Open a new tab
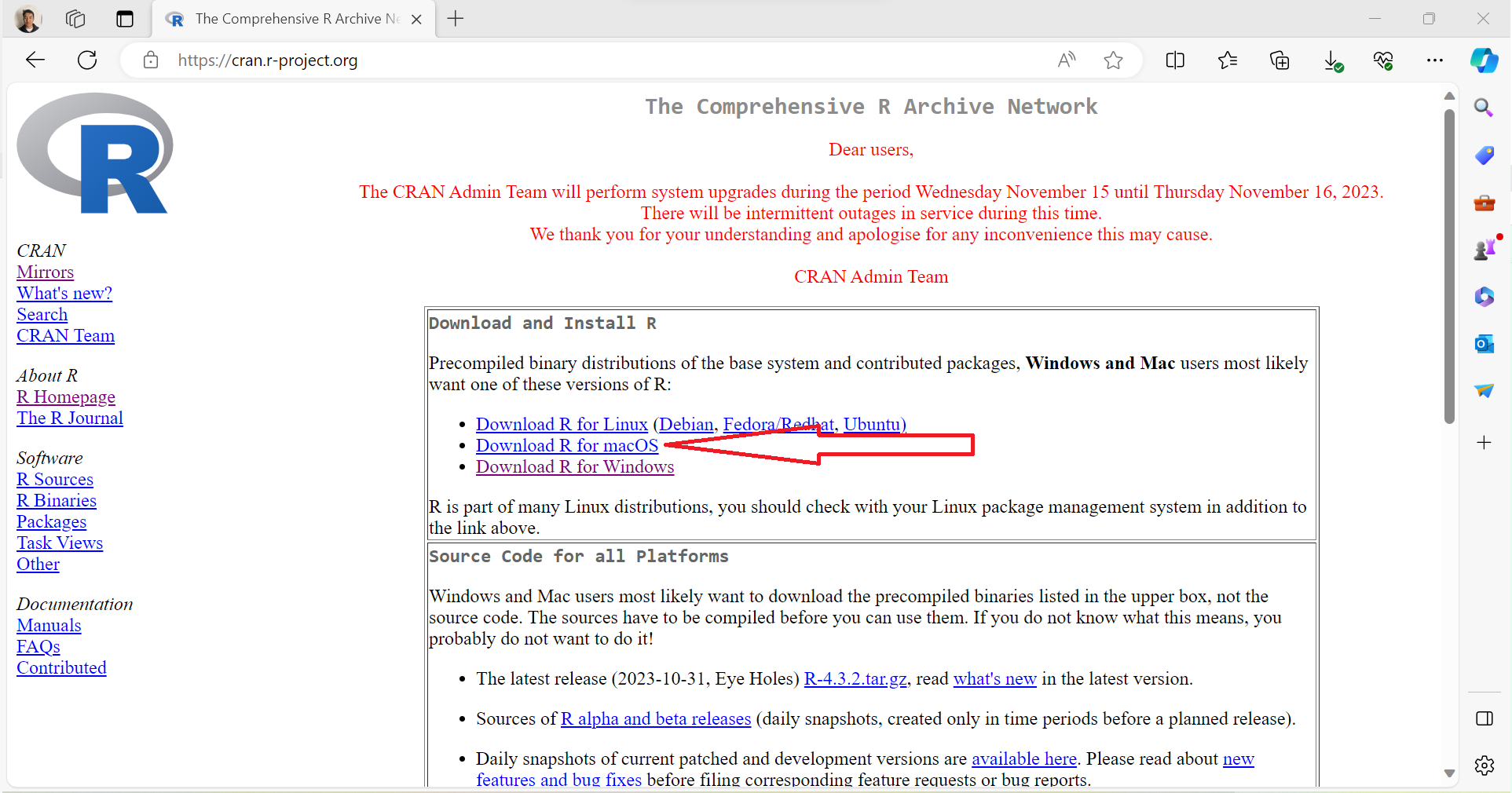Viewport: 1512px width, 793px height. [456, 19]
